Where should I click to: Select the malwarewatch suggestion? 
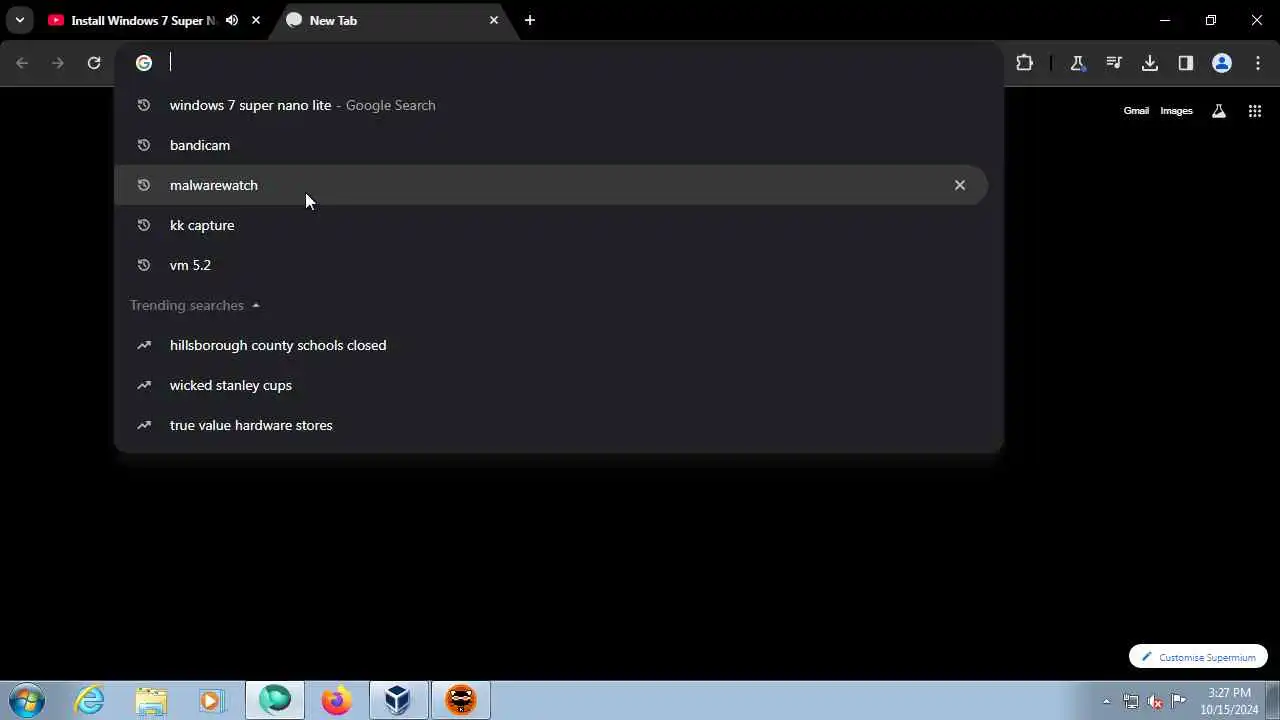(551, 185)
